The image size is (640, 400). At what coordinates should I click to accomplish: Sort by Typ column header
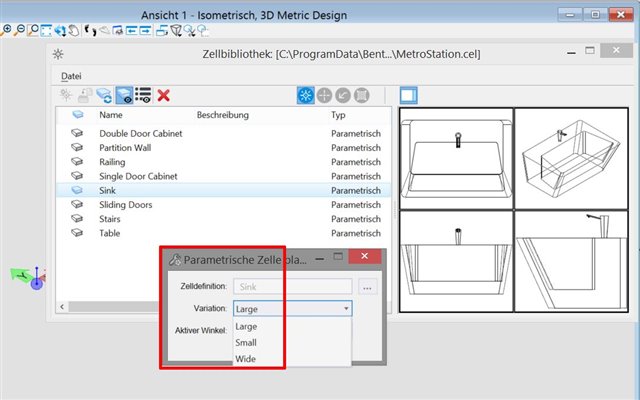pos(338,115)
